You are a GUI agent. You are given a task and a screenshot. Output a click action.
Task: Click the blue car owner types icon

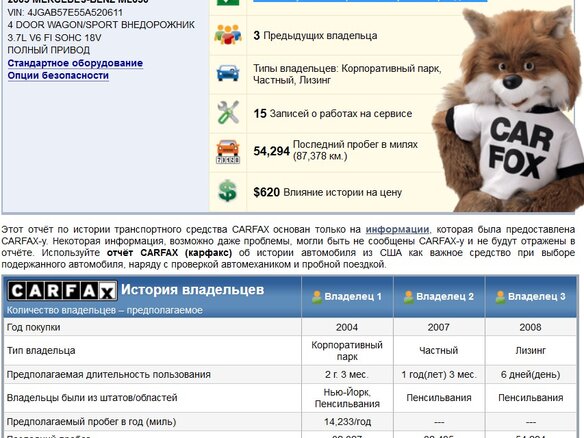228,73
